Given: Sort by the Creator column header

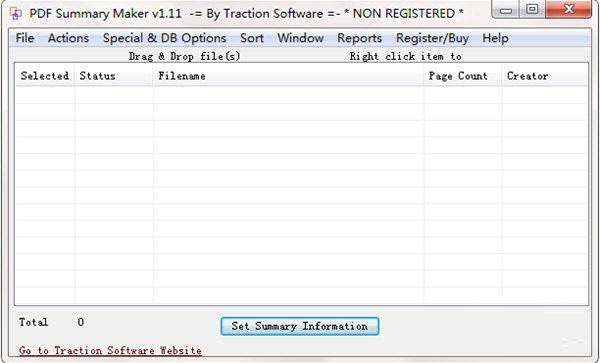Looking at the screenshot, I should 544,76.
